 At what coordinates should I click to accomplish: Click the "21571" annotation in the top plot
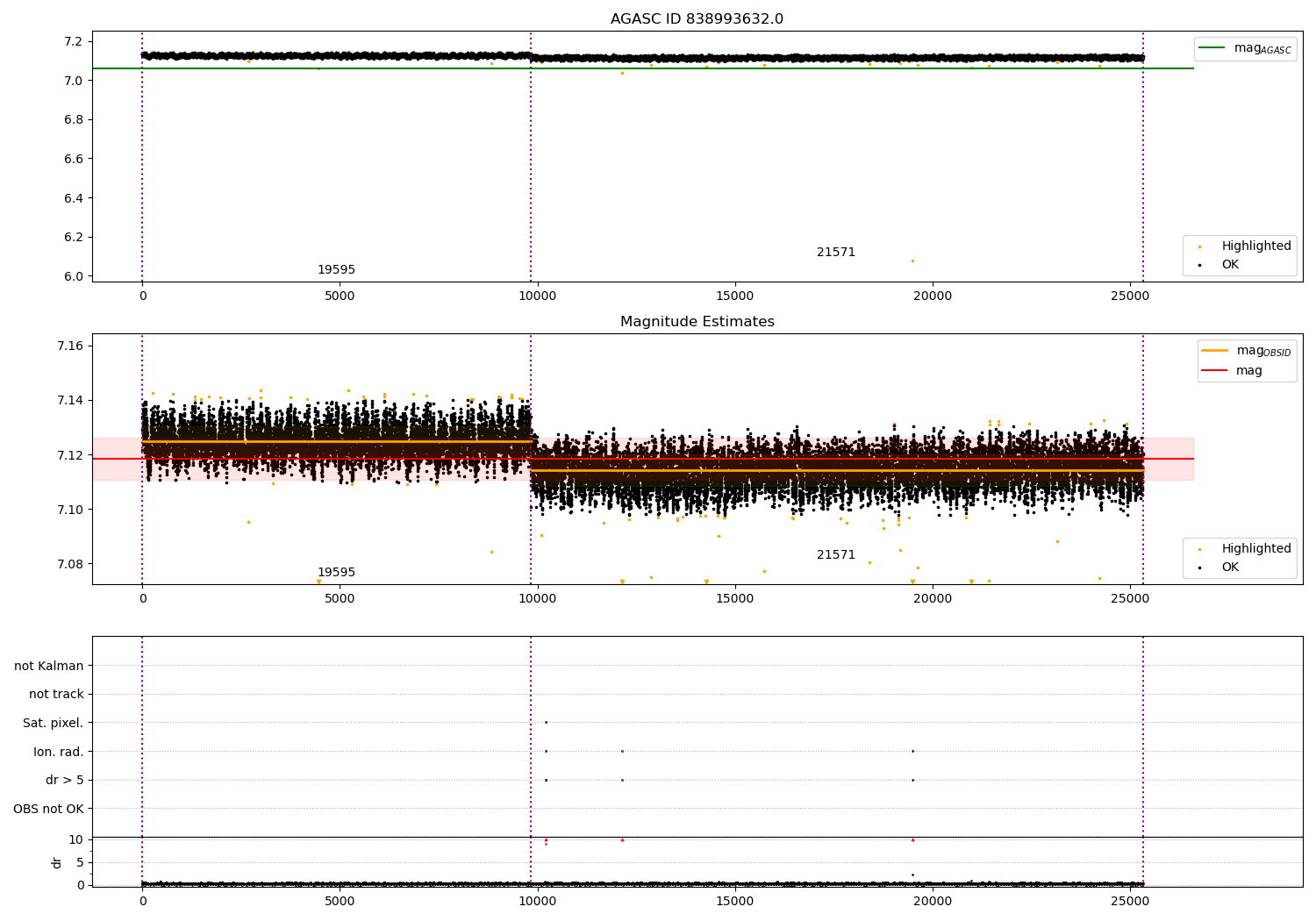(x=836, y=253)
